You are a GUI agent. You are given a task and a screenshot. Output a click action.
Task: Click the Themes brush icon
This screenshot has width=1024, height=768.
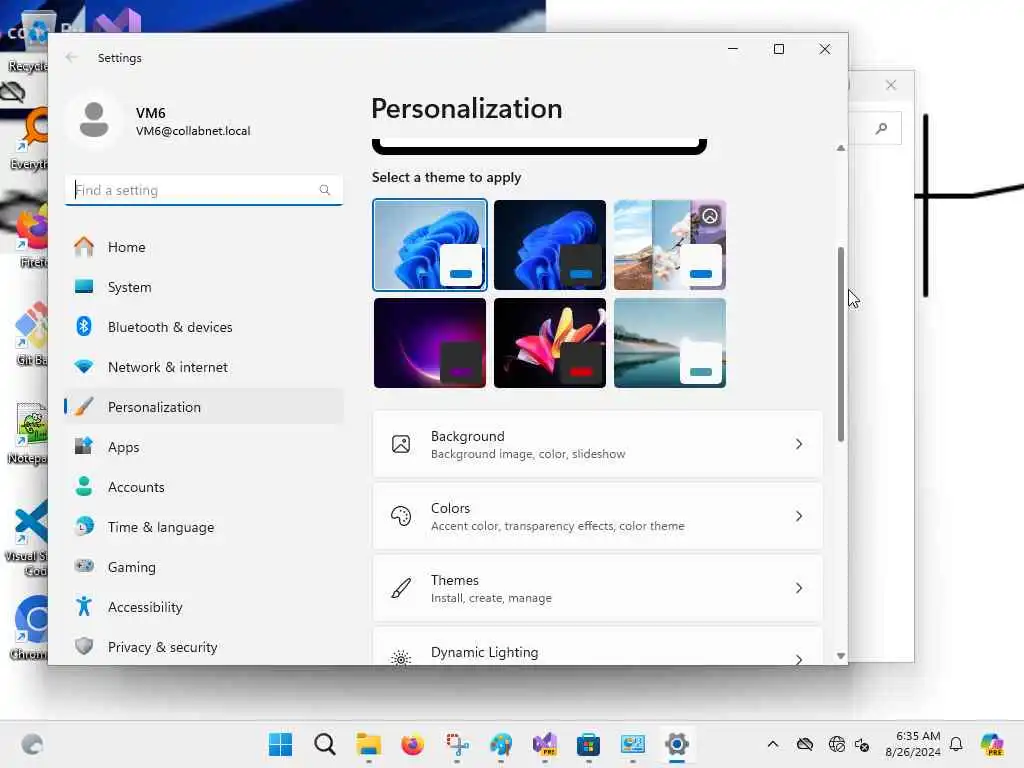pos(401,588)
